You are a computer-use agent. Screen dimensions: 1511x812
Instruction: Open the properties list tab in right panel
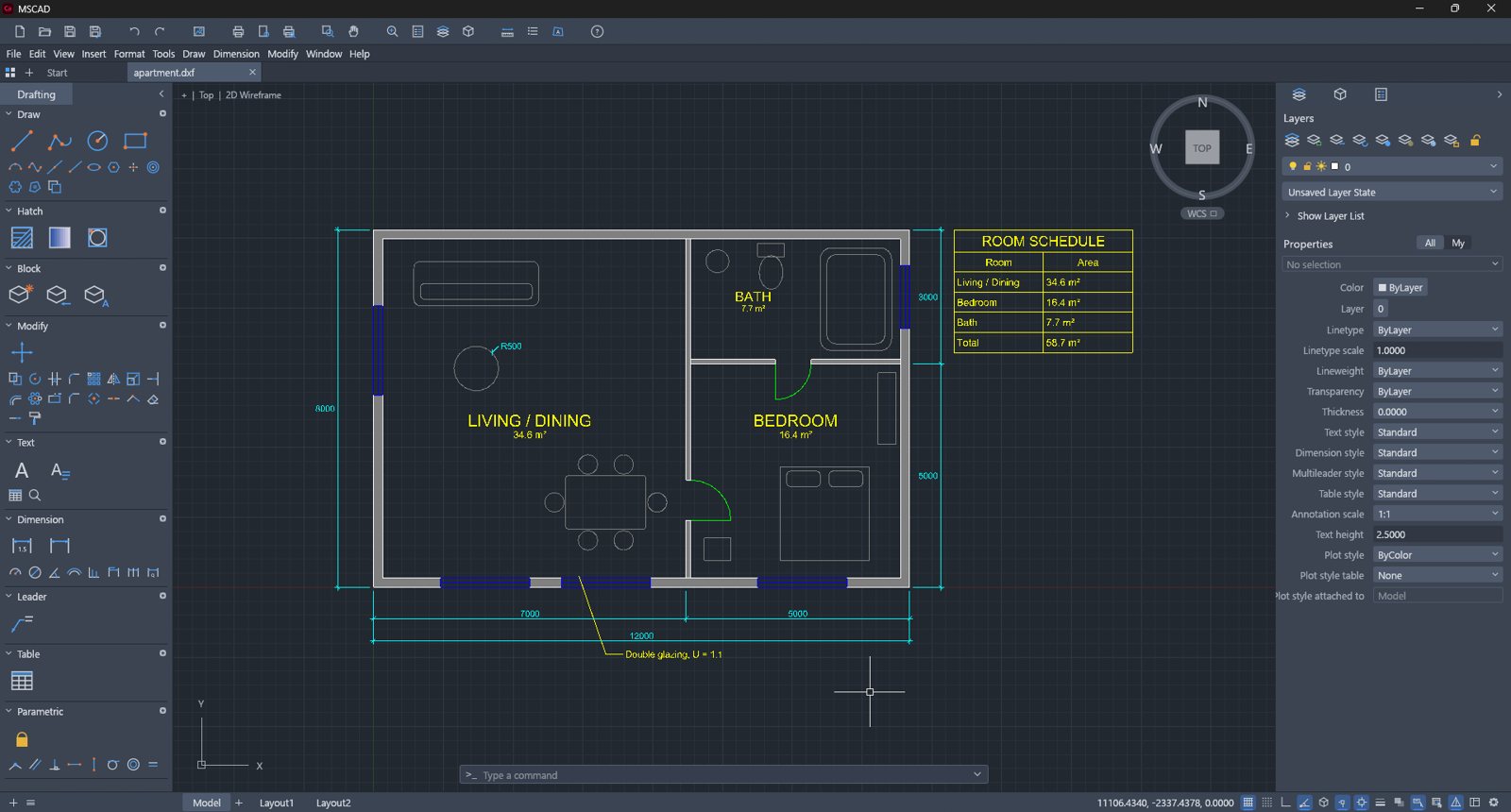click(x=1381, y=94)
